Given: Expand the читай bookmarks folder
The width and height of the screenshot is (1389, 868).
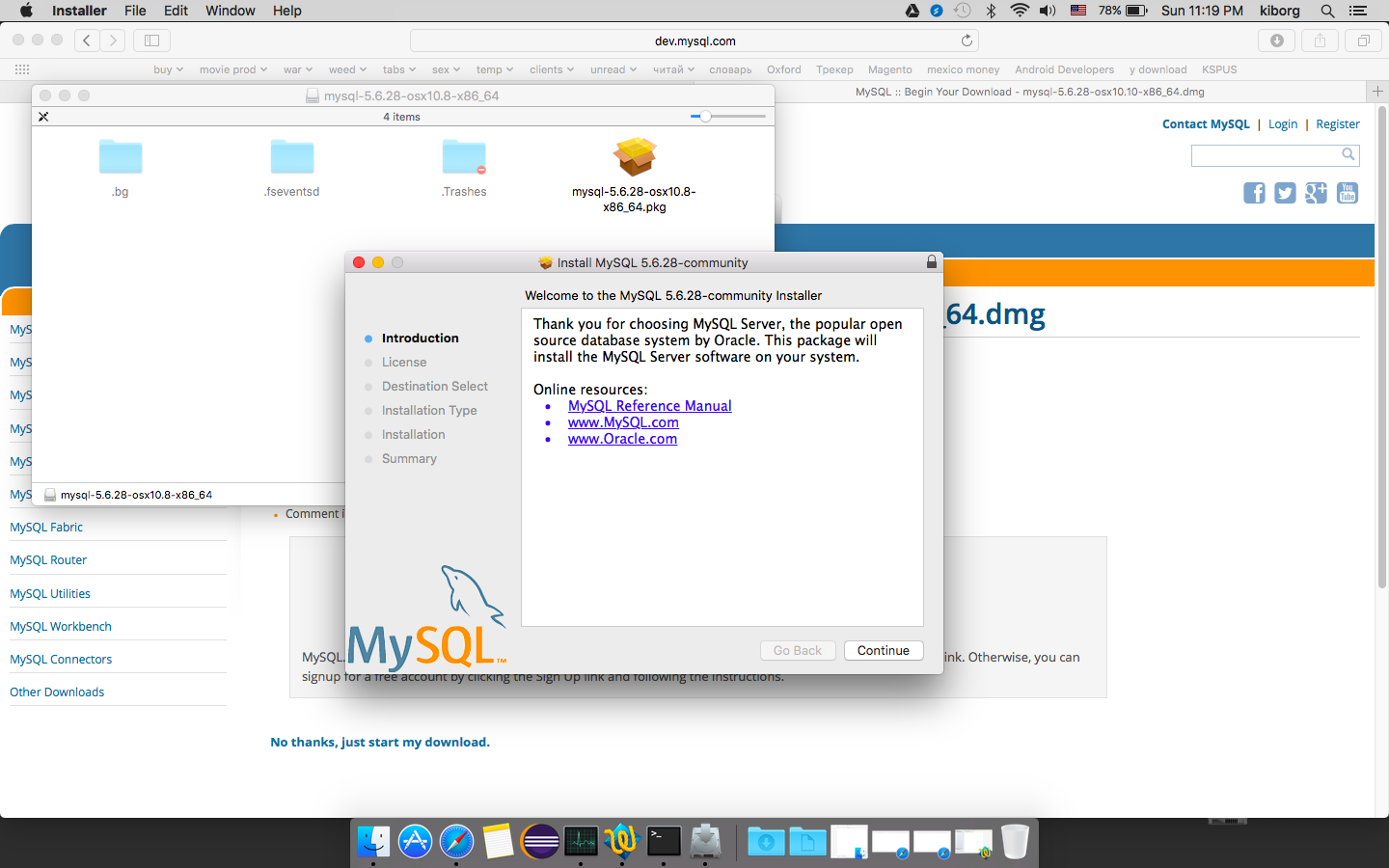Looking at the screenshot, I should [673, 69].
